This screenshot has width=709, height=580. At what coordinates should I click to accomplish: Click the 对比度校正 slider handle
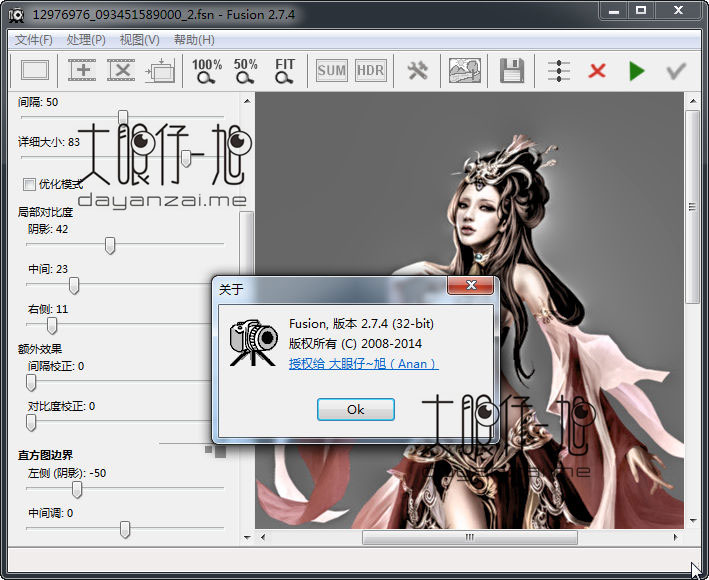click(31, 422)
